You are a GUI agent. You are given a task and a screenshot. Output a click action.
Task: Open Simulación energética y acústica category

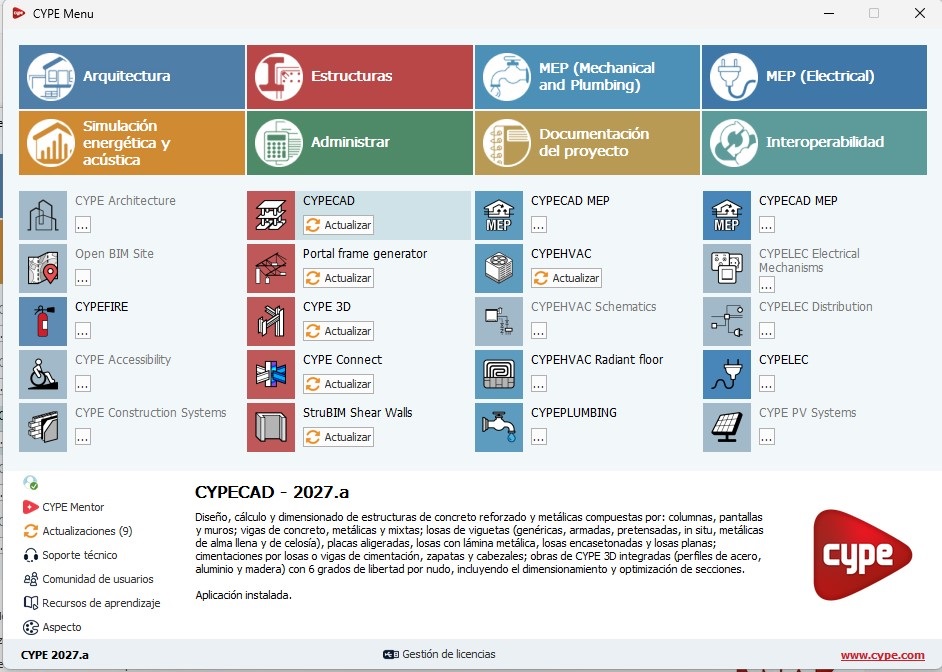pyautogui.click(x=132, y=143)
